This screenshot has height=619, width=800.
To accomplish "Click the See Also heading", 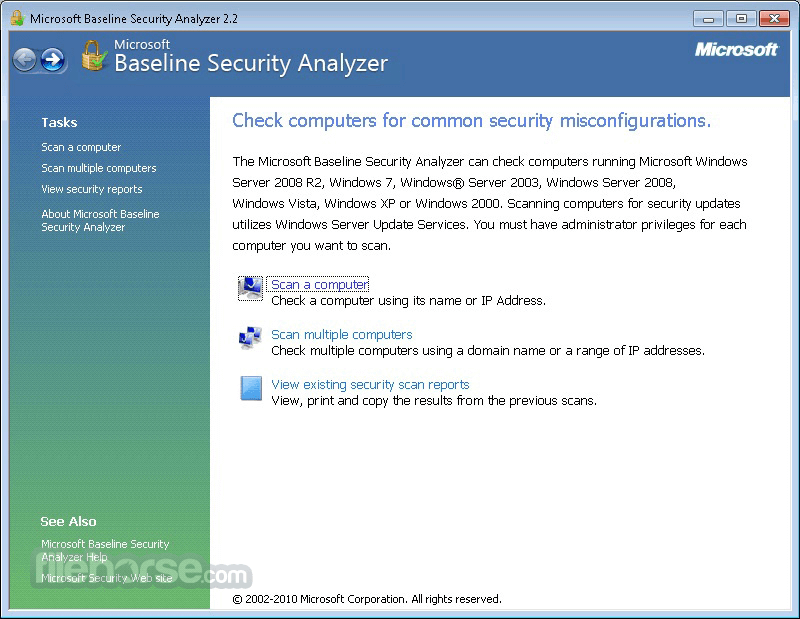I will pyautogui.click(x=68, y=522).
